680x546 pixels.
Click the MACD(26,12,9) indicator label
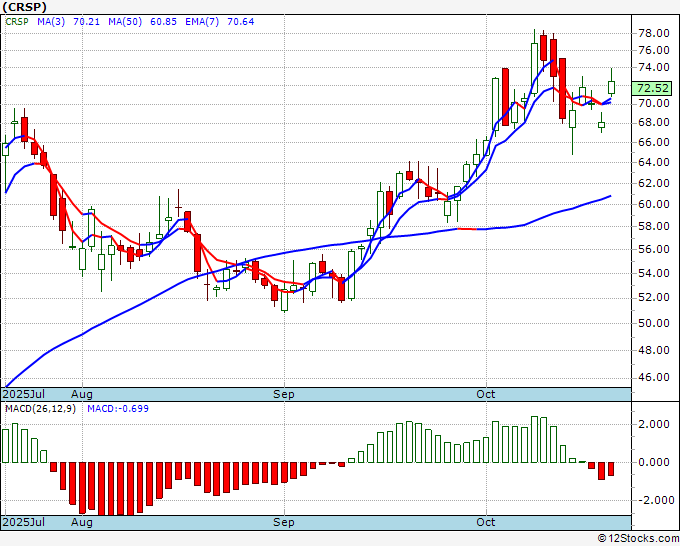[40, 409]
